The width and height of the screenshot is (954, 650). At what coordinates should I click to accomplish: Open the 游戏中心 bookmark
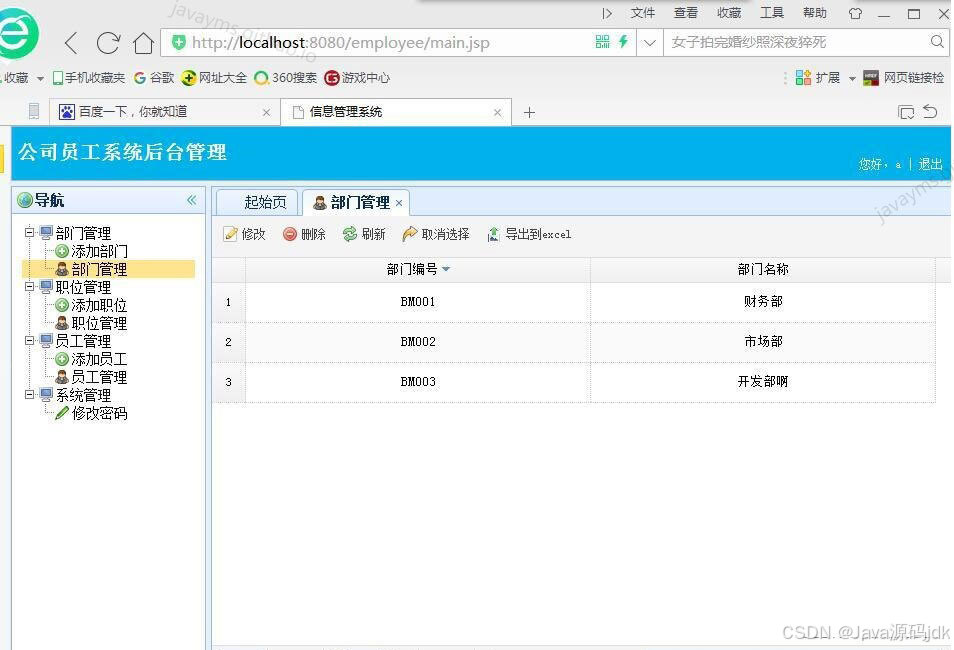pos(357,78)
